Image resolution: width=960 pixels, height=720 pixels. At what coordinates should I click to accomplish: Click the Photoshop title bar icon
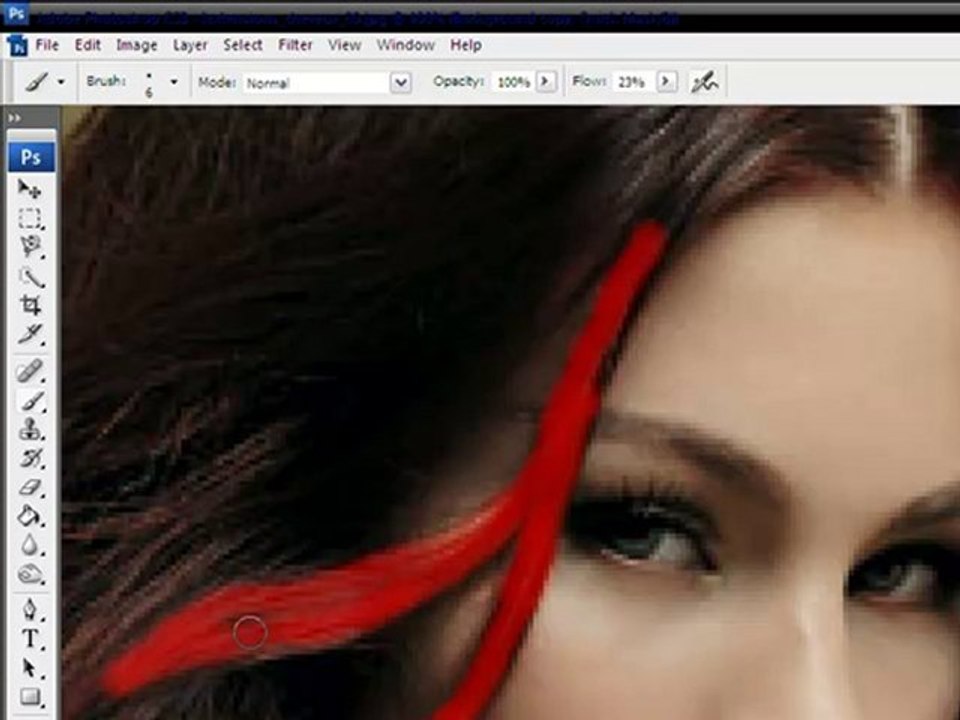(15, 12)
